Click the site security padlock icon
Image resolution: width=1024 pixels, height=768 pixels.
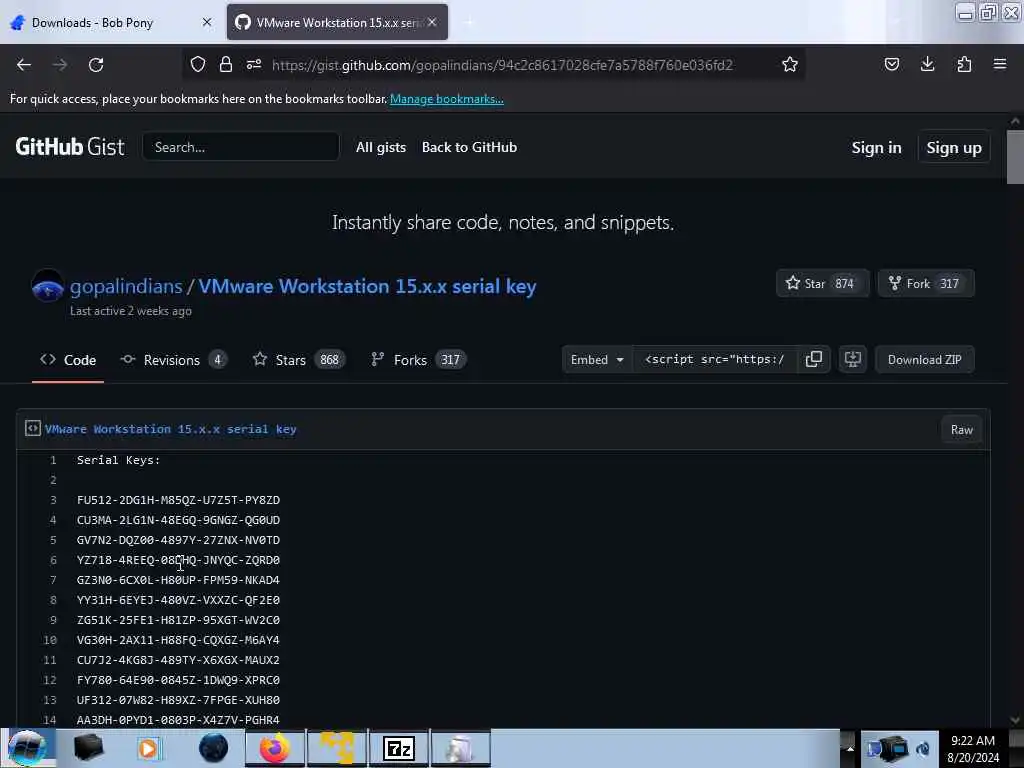(x=226, y=65)
